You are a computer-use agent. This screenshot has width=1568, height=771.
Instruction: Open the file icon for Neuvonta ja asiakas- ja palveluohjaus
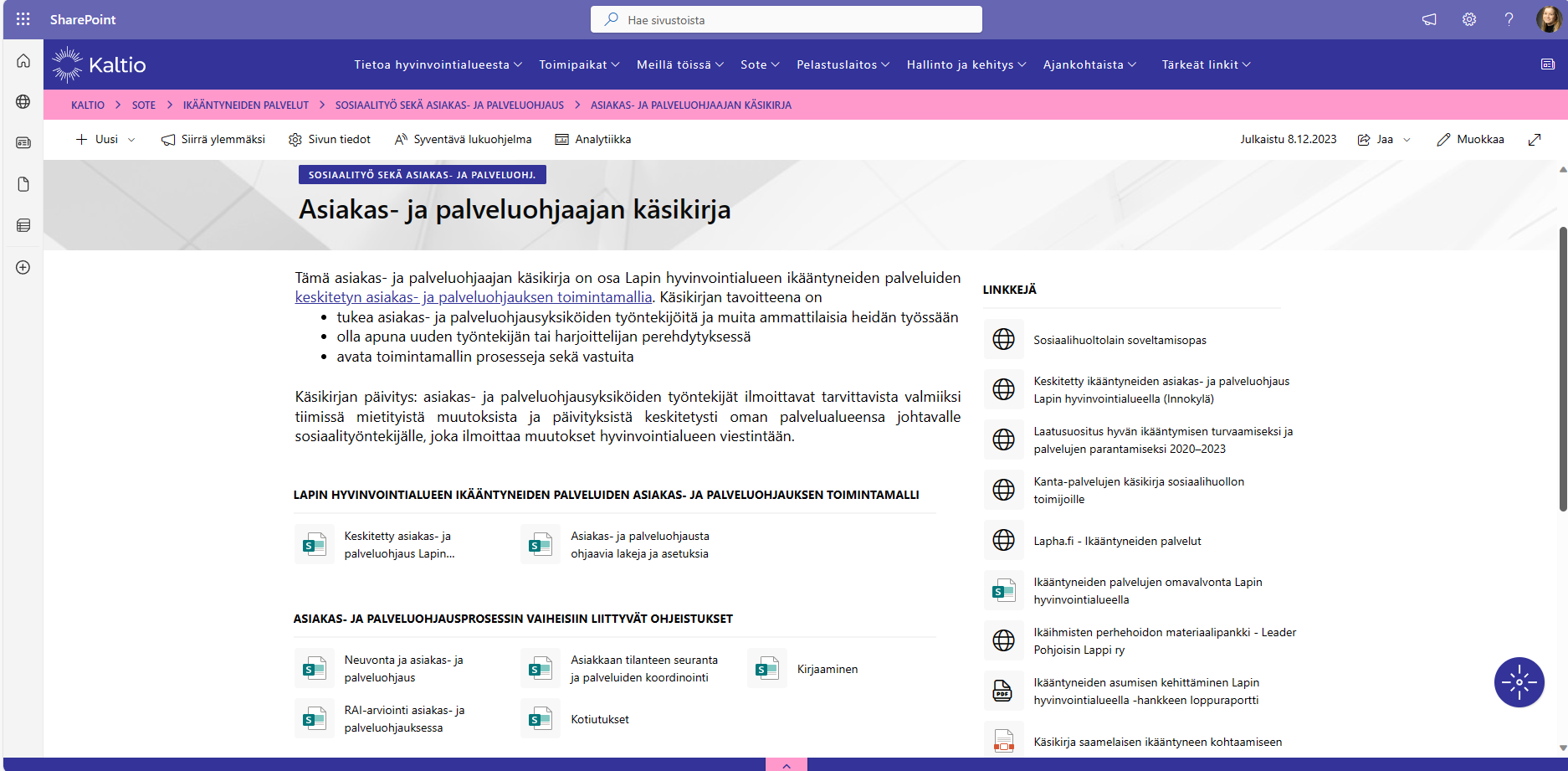click(x=314, y=668)
